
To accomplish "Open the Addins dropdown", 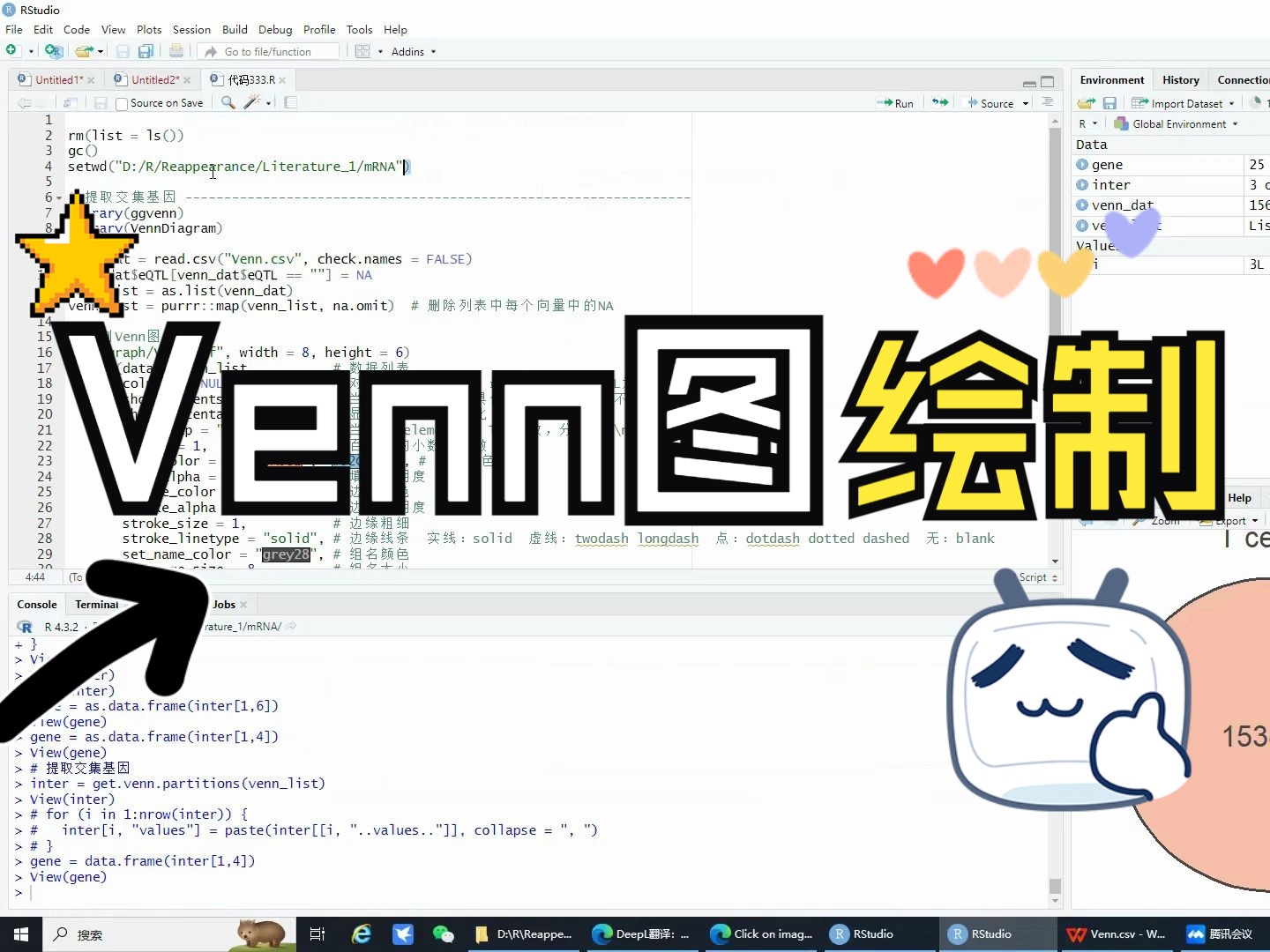I will 414,51.
